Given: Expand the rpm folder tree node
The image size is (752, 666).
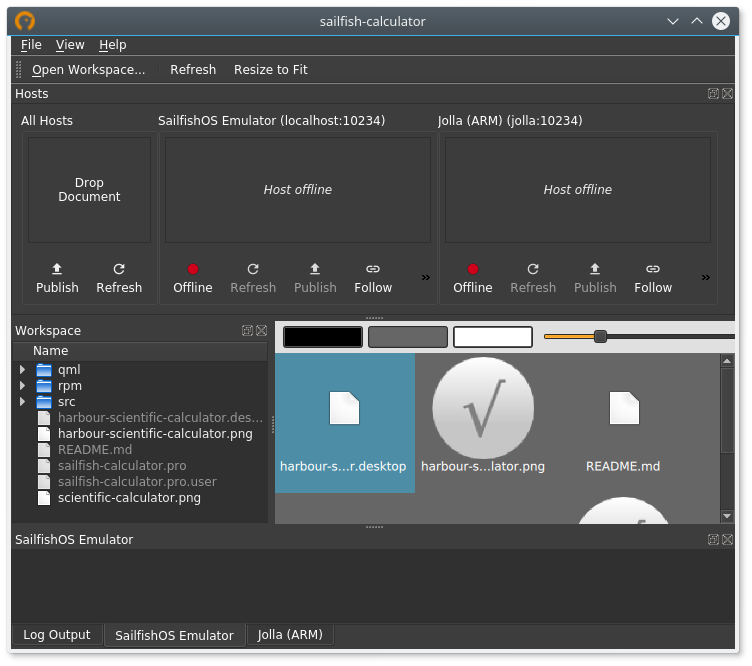Looking at the screenshot, I should [x=22, y=386].
